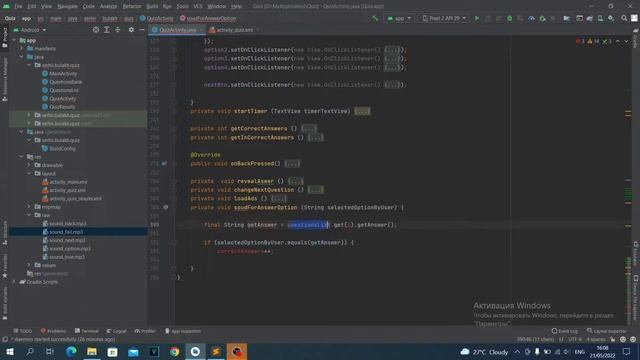Open the Problems tool window
The width and height of the screenshot is (640, 360).
[x=53, y=331]
